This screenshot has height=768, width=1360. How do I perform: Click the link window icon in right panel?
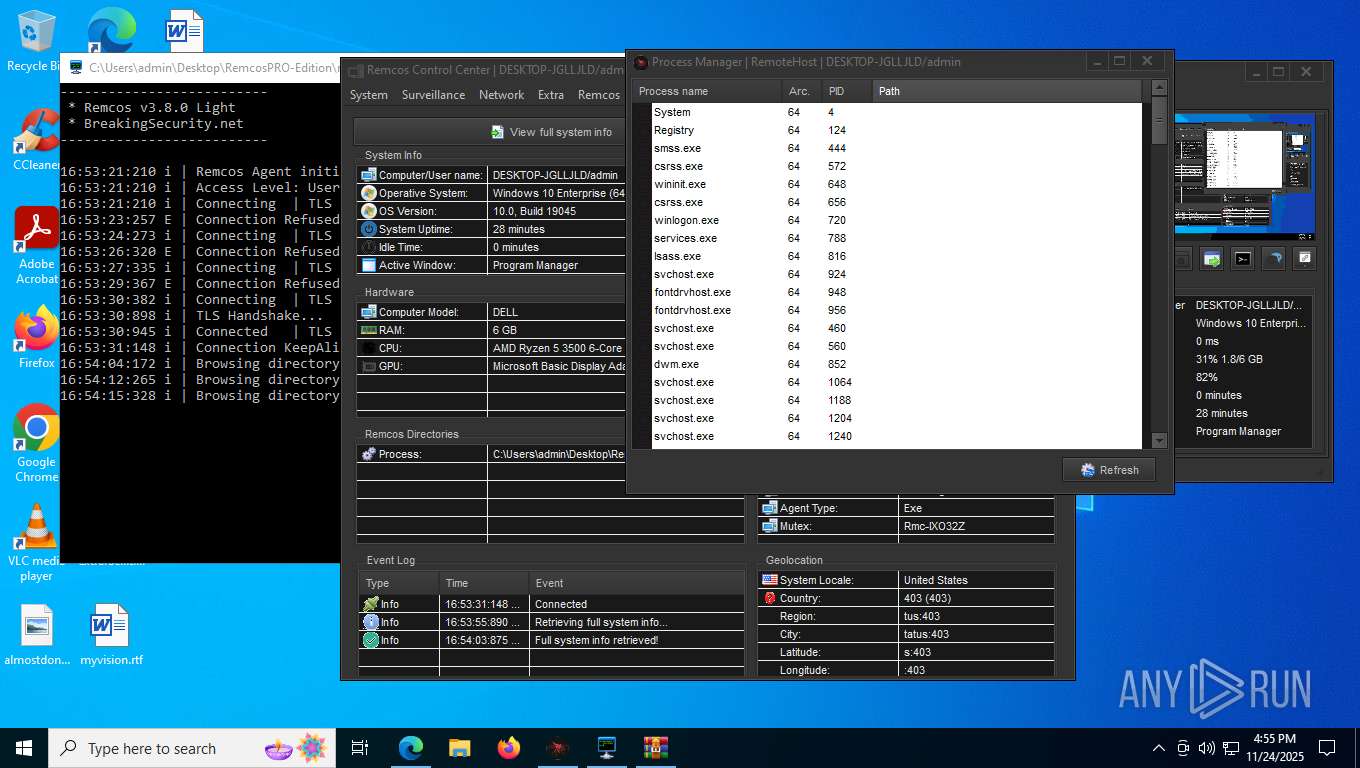coord(1304,259)
